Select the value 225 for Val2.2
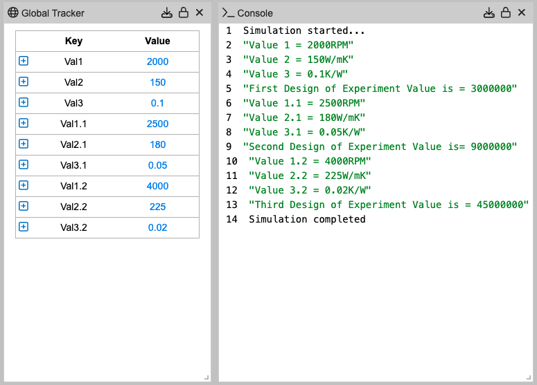Image resolution: width=537 pixels, height=385 pixels. click(x=158, y=207)
